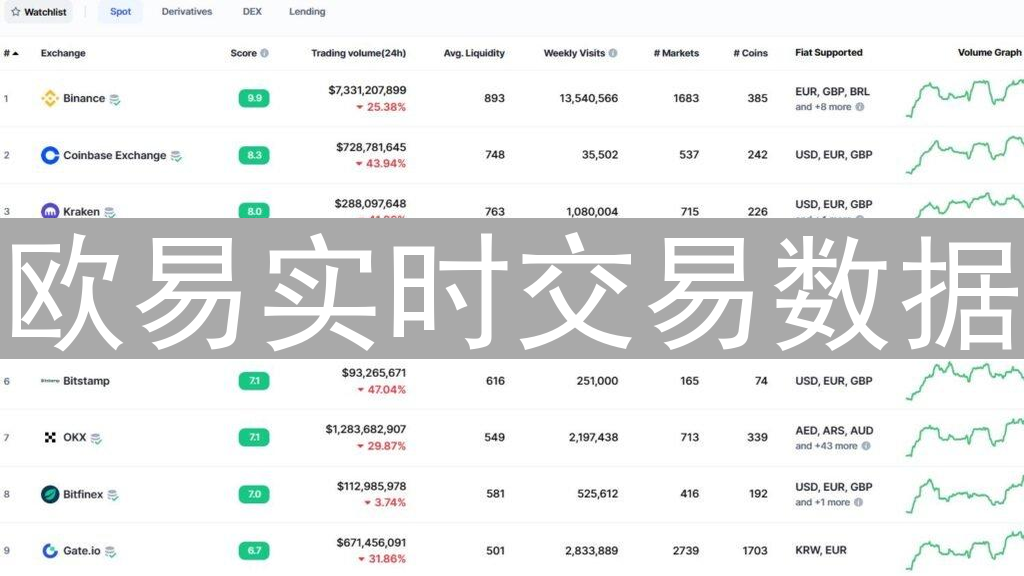Switch to the Lending tab

307,12
